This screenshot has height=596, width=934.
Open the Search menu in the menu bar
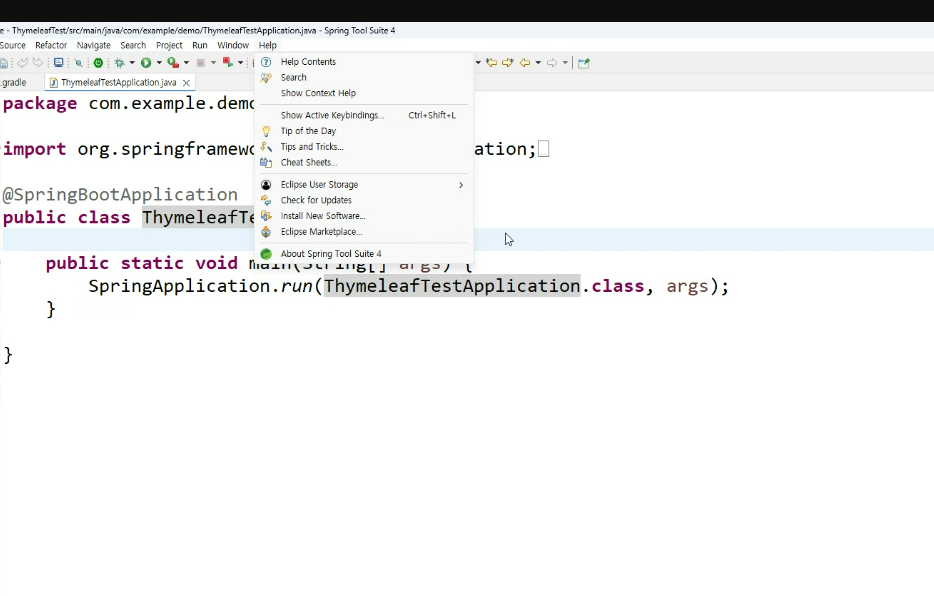pos(133,45)
